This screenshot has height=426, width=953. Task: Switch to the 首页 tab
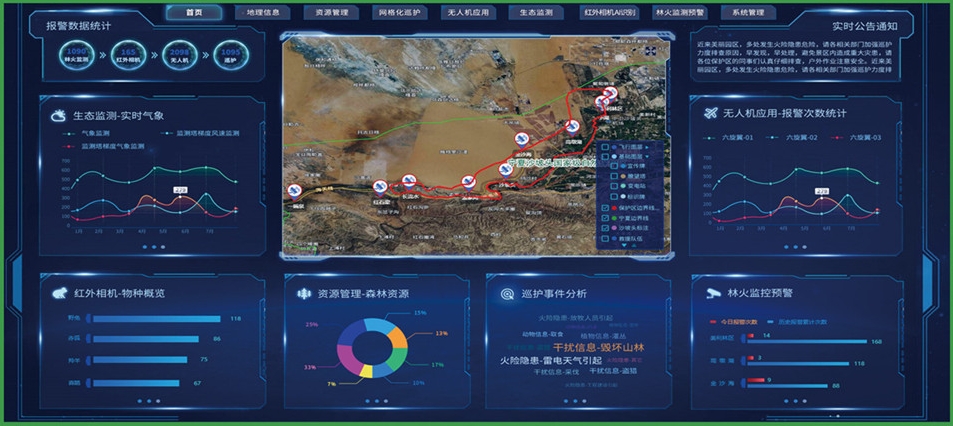(194, 12)
